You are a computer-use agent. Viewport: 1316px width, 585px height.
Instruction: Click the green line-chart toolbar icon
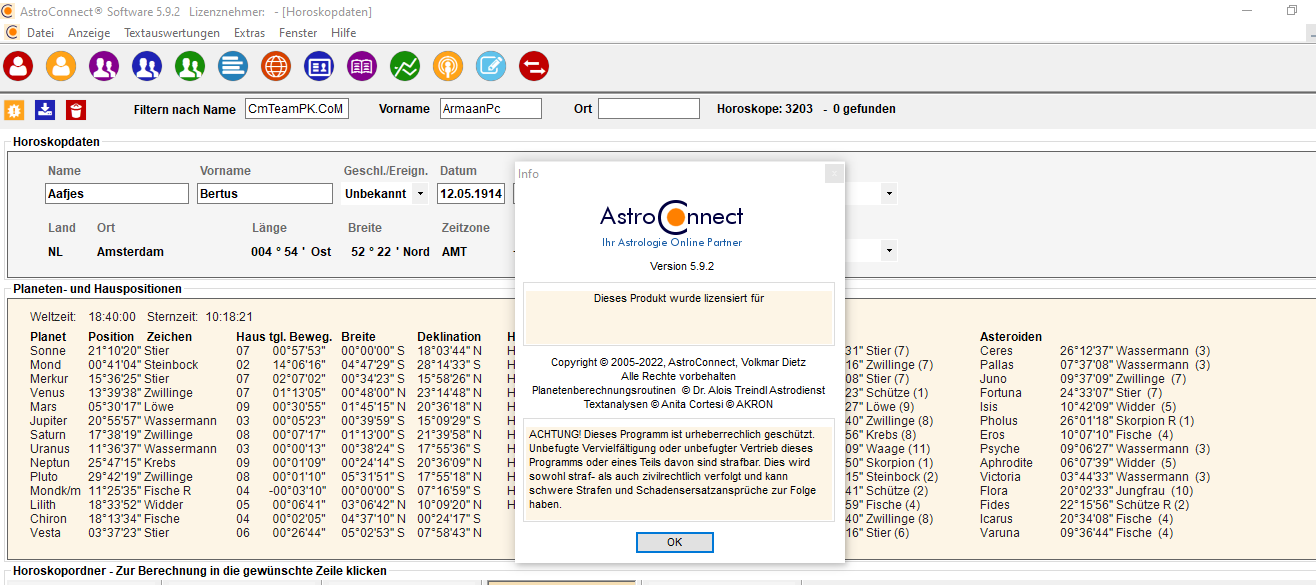point(405,66)
